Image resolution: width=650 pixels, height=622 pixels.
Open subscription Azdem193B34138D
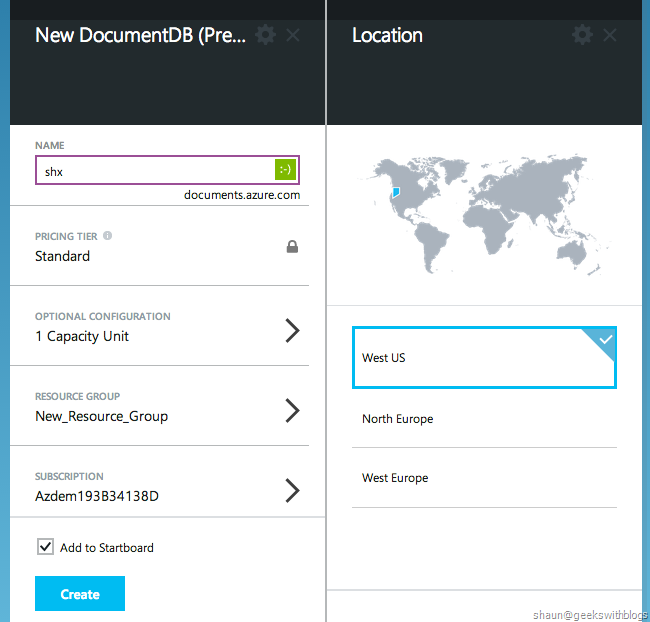click(x=97, y=496)
